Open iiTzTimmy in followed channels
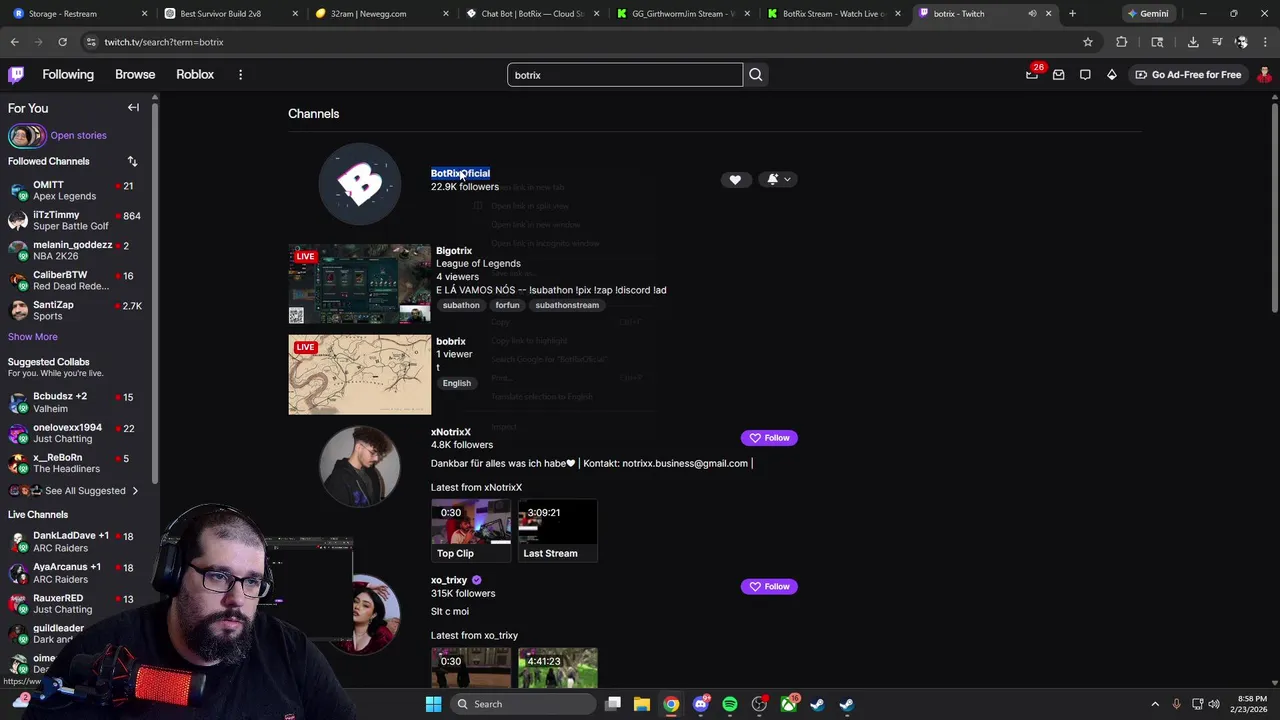 [x=75, y=221]
